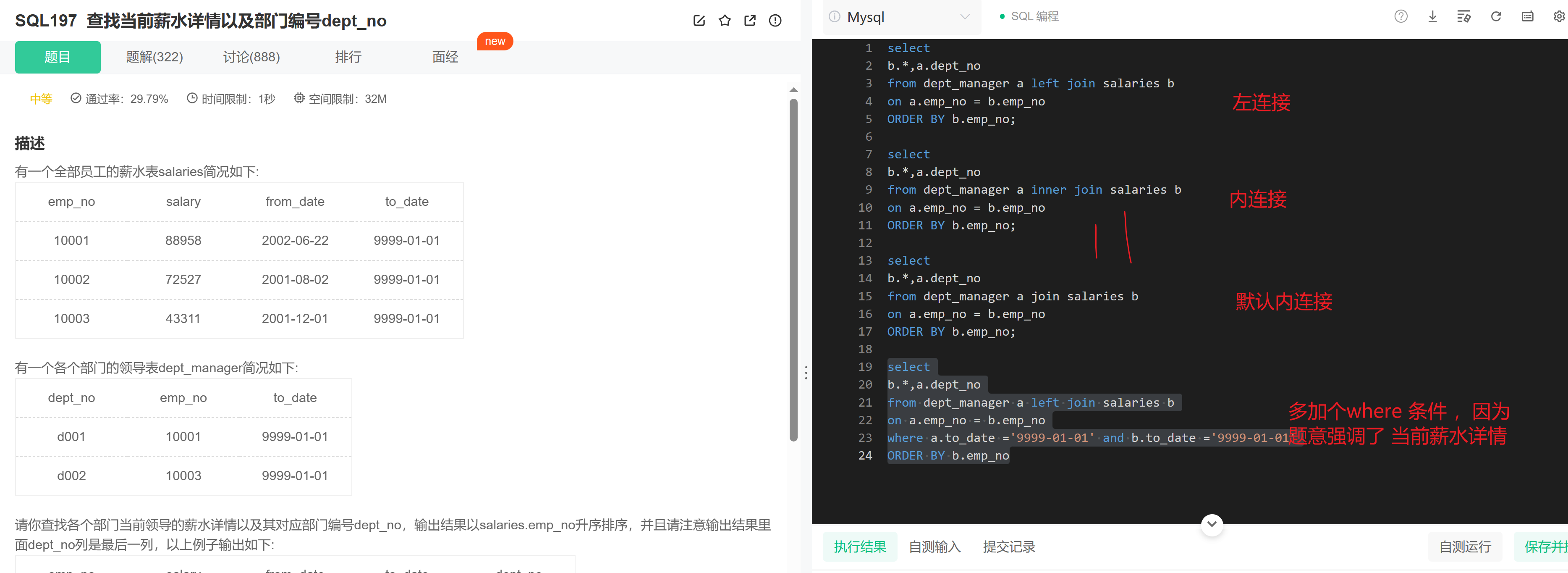Open the editor settings gear icon

1559,16
